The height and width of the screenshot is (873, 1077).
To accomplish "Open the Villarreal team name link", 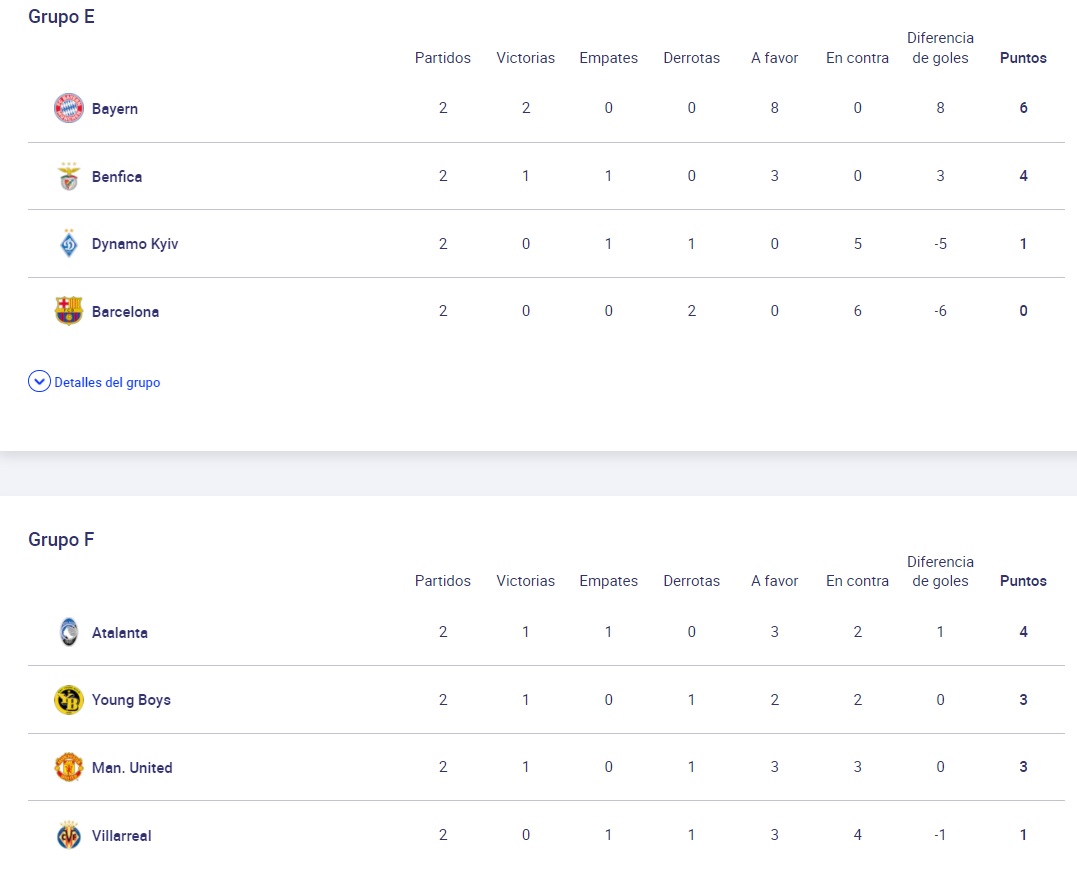I will (x=122, y=836).
